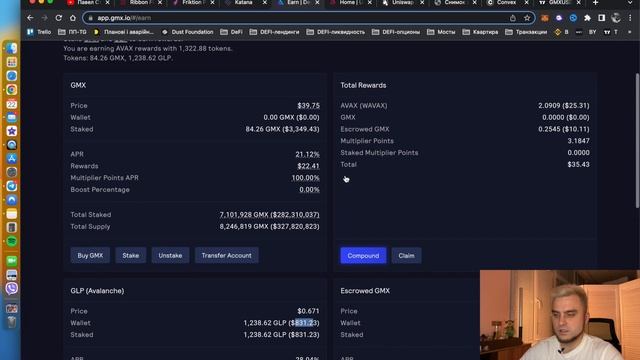Open the browser home page

(73, 18)
